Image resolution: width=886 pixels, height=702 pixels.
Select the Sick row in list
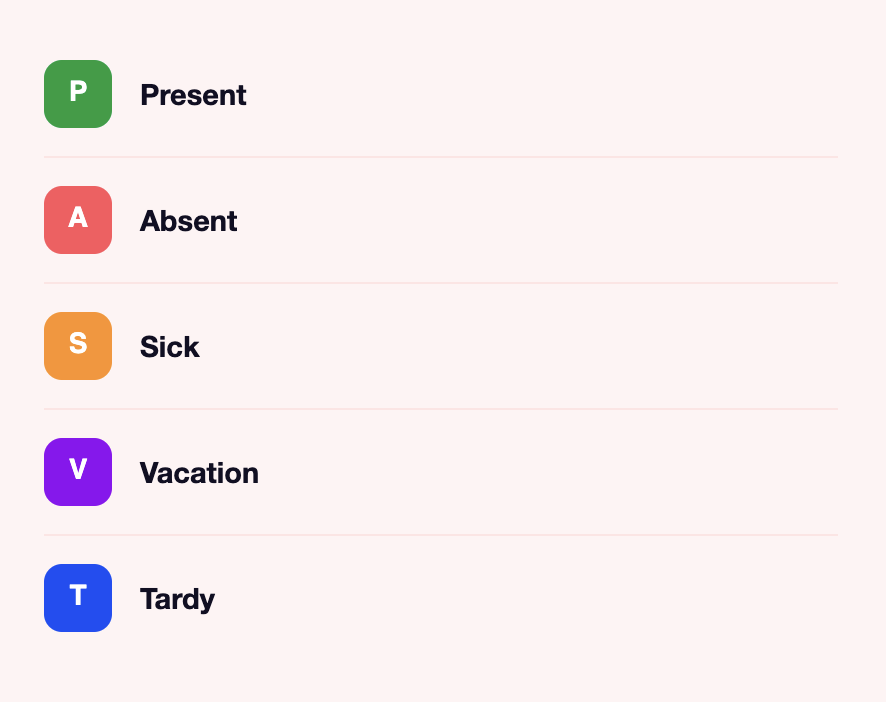(x=441, y=346)
